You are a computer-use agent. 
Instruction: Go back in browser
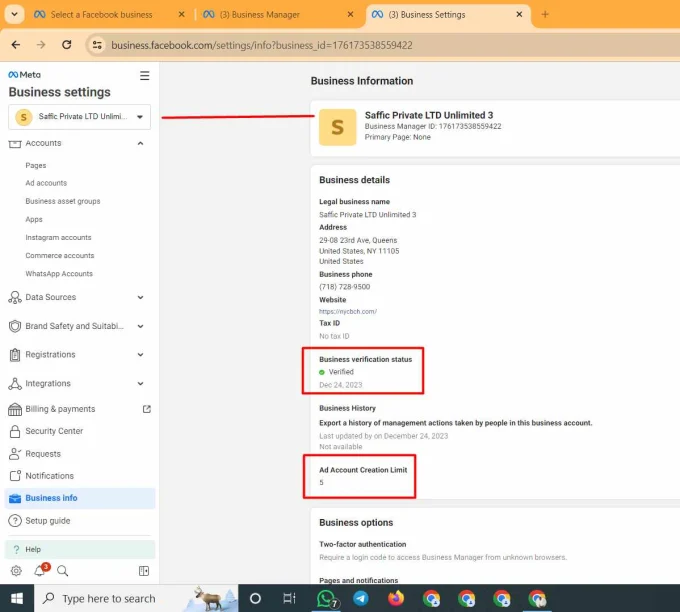(16, 45)
